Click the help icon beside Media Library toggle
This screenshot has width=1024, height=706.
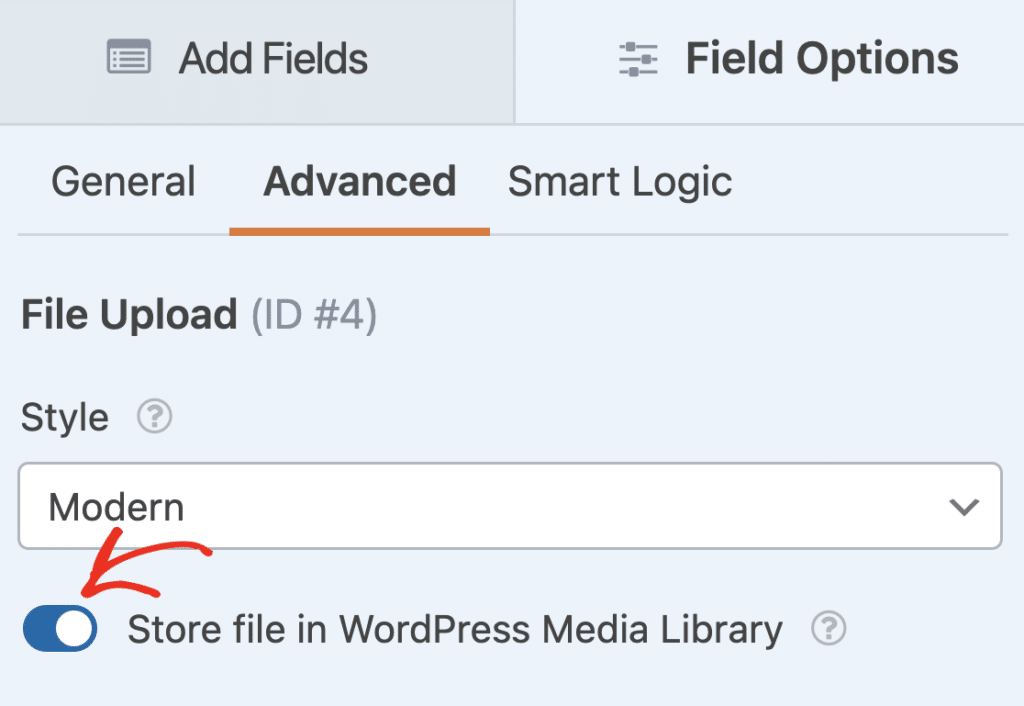828,630
